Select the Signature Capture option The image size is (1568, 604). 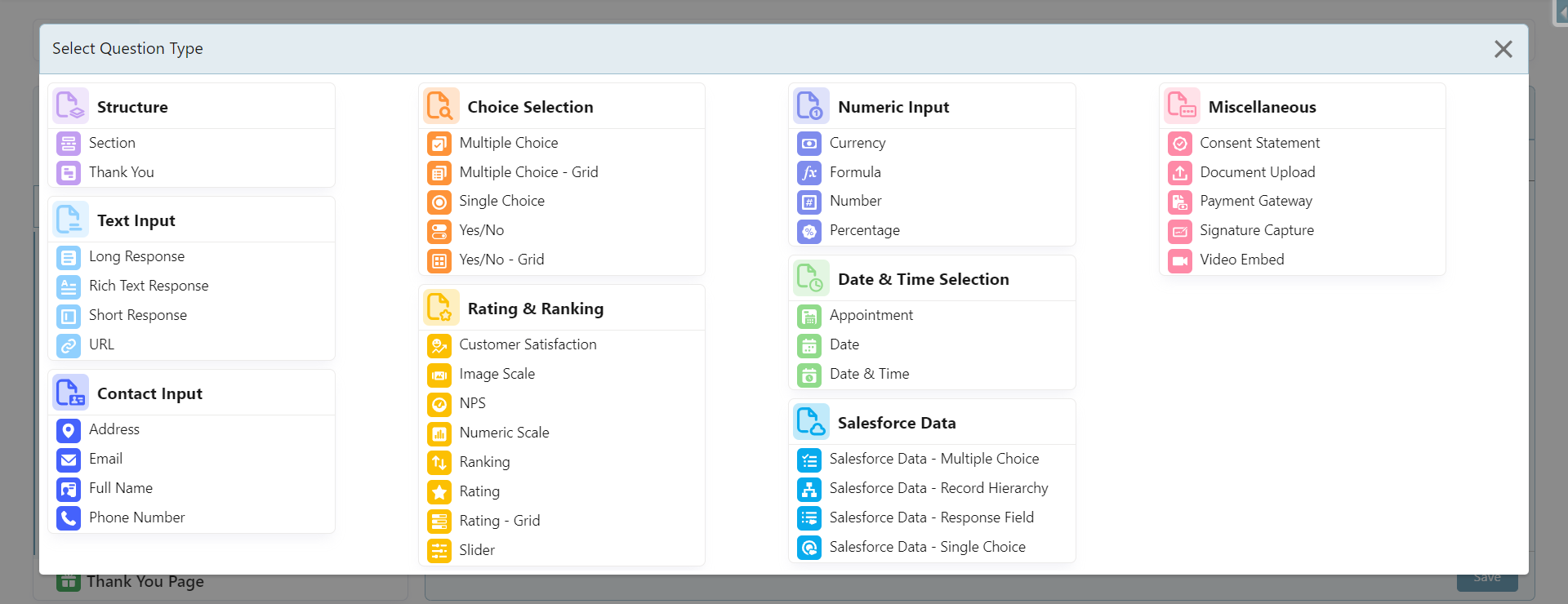(1256, 230)
